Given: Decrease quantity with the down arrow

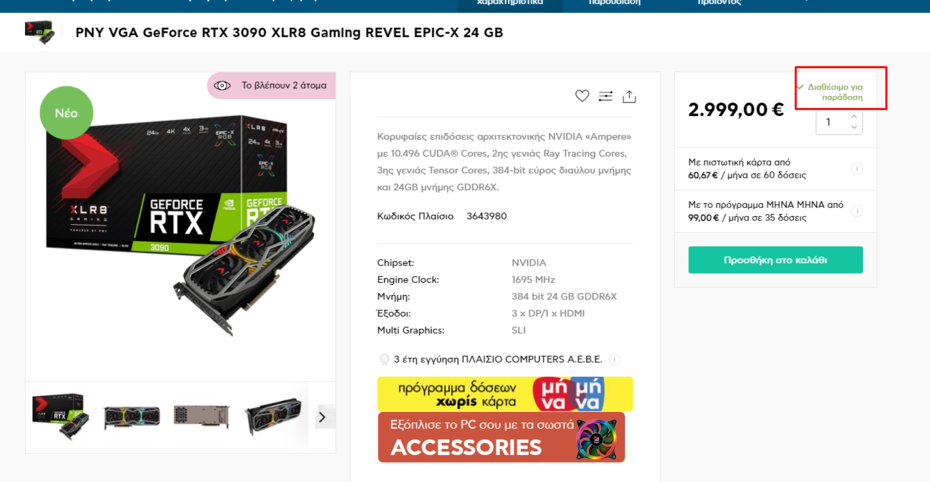Looking at the screenshot, I should (x=854, y=128).
